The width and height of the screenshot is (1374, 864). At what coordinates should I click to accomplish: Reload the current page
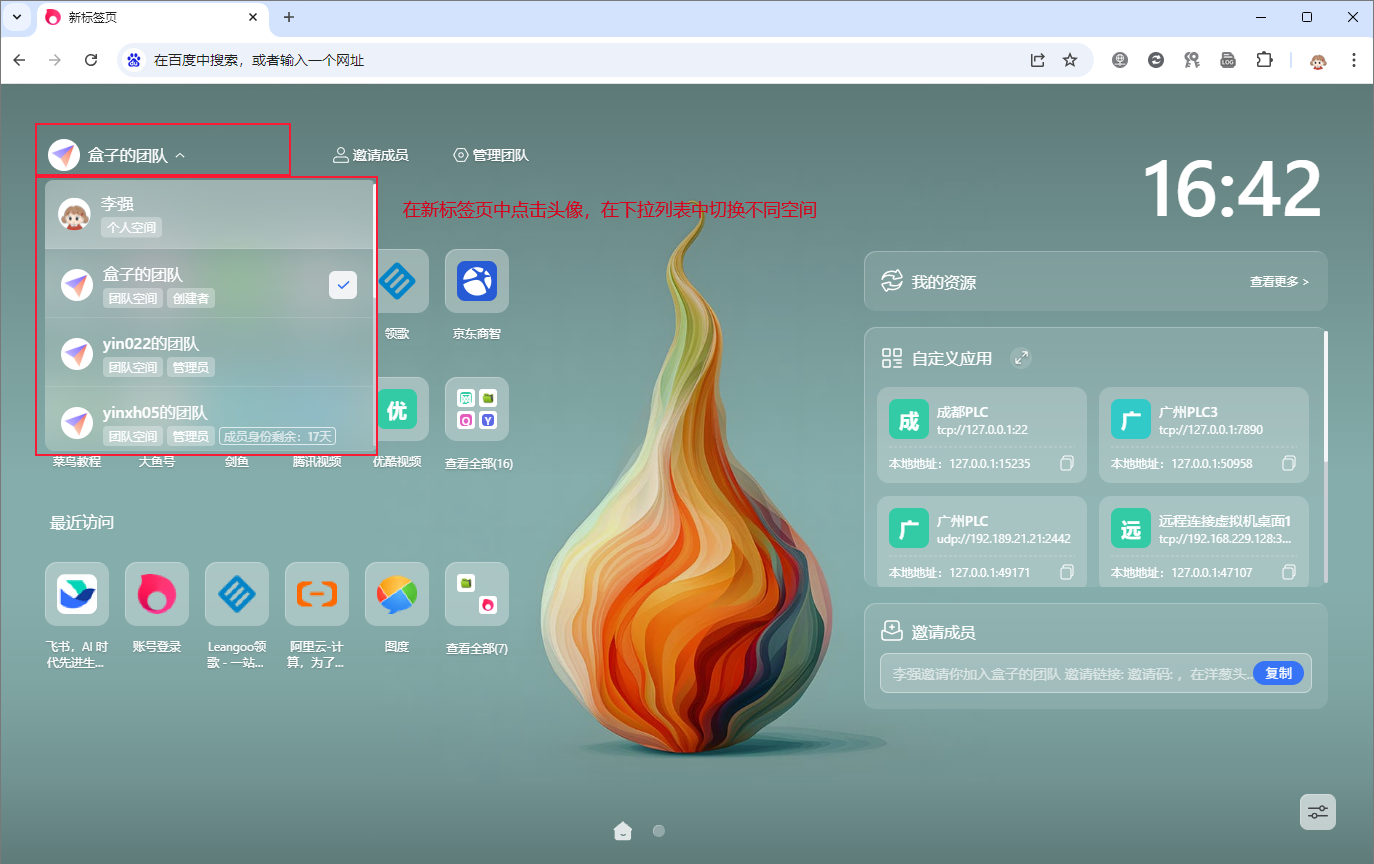91,60
